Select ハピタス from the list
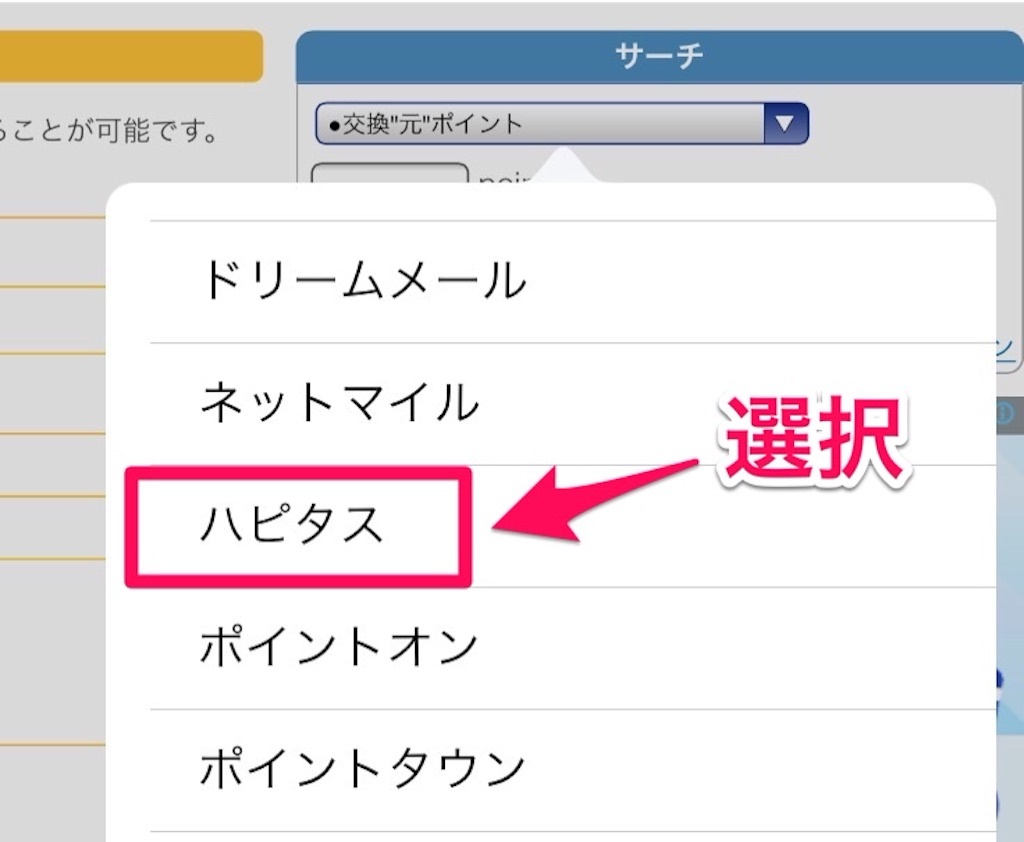The width and height of the screenshot is (1024, 842). click(573, 526)
